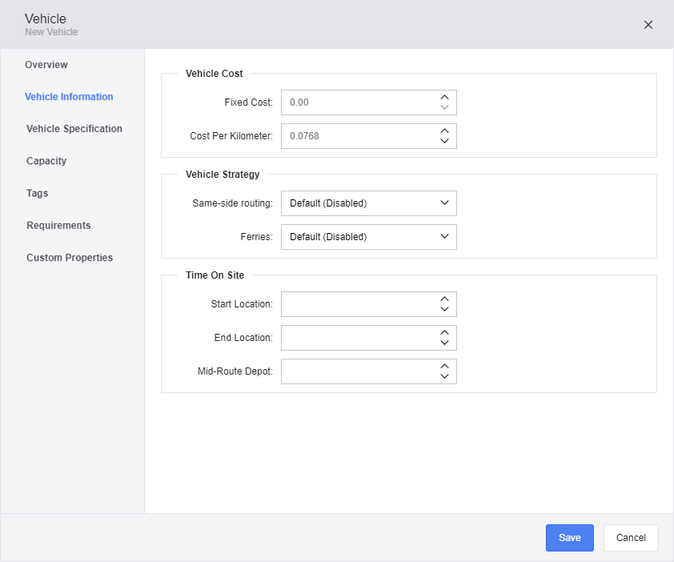Decrease Cost Per Kilometer using down arrow
The image size is (674, 562).
click(x=444, y=141)
